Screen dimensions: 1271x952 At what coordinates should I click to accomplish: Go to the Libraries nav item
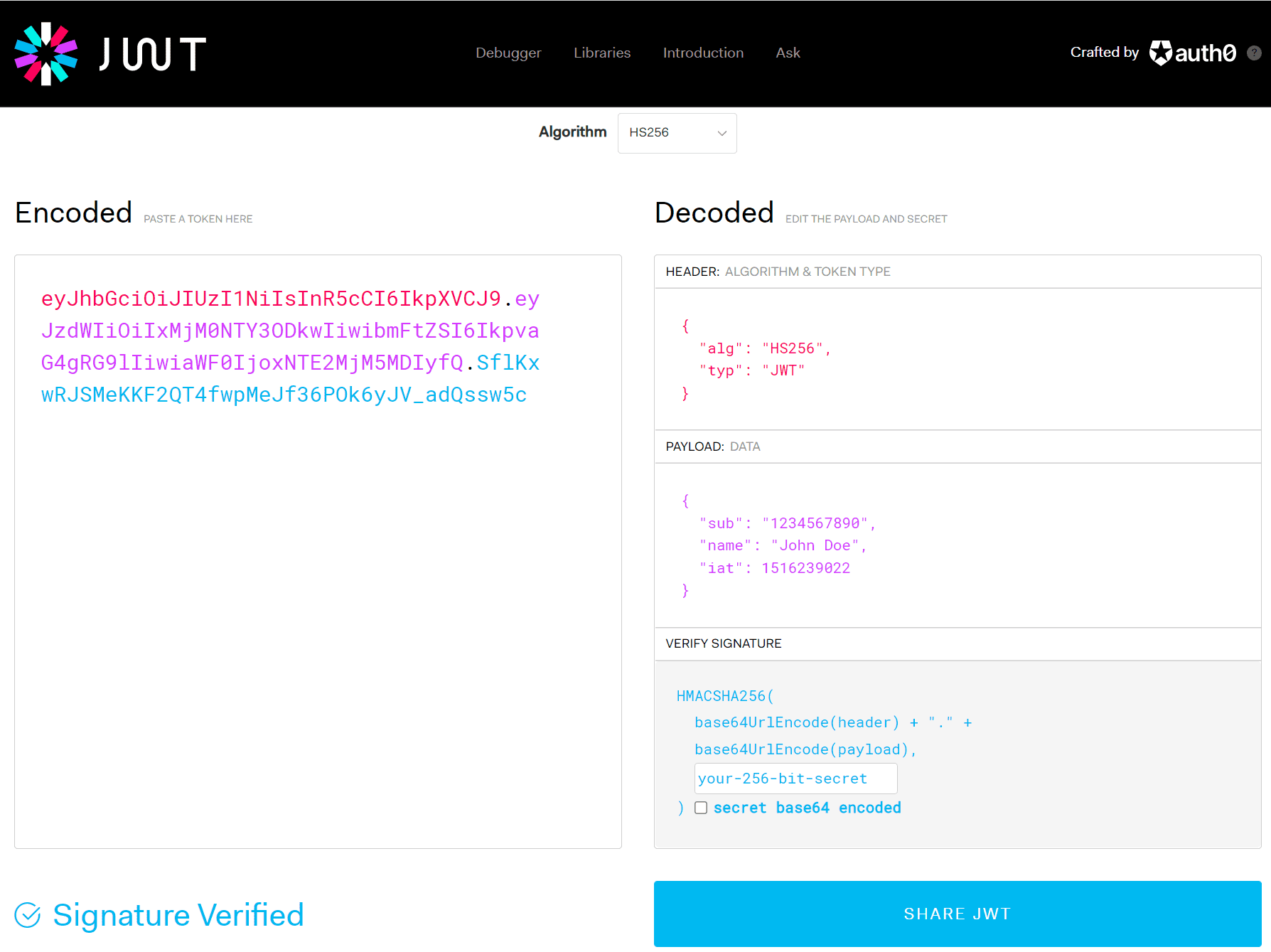(602, 53)
